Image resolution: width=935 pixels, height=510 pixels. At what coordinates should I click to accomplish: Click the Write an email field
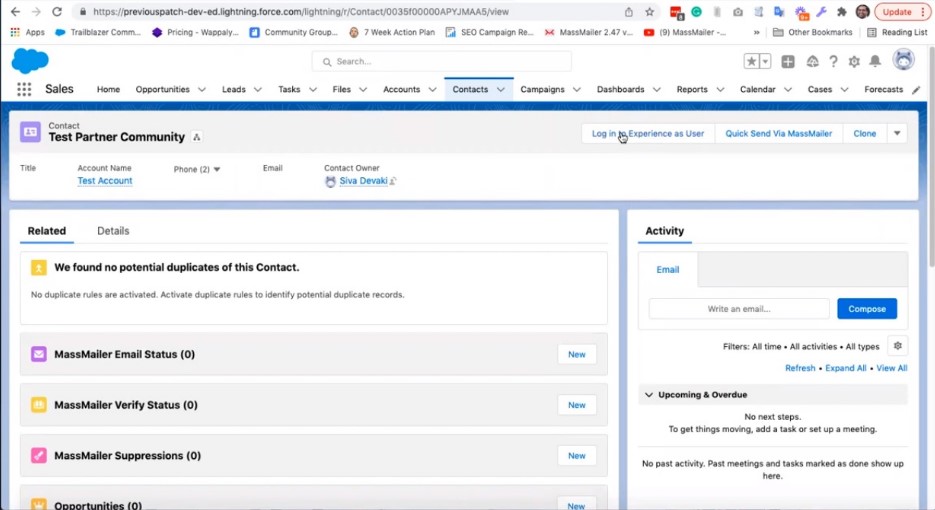(x=739, y=309)
